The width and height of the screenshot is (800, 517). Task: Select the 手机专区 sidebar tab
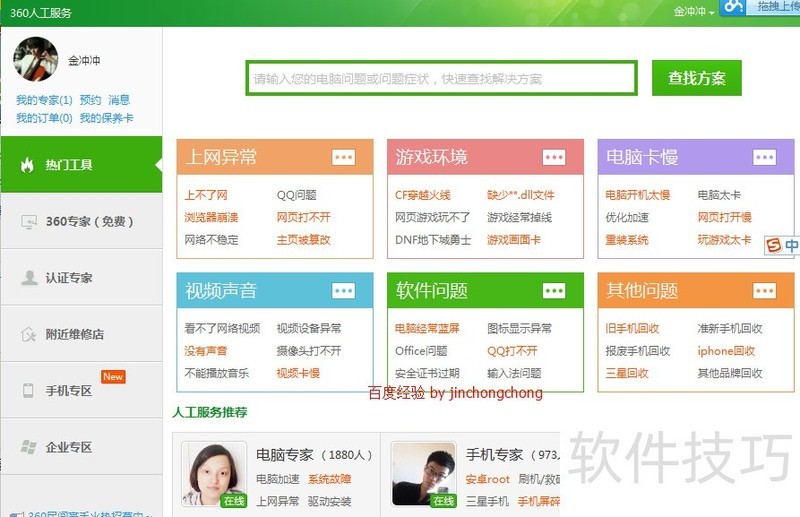tap(82, 390)
